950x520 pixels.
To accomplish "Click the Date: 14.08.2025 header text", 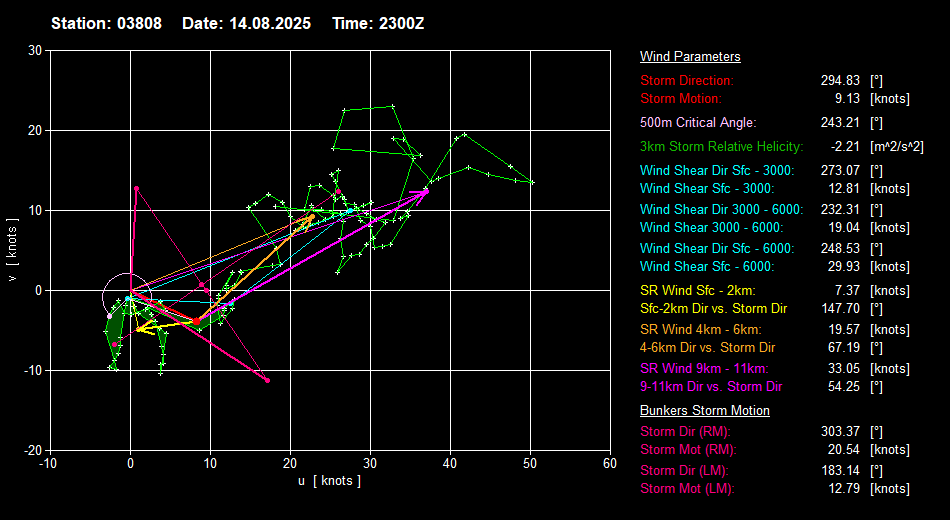I will tap(247, 24).
